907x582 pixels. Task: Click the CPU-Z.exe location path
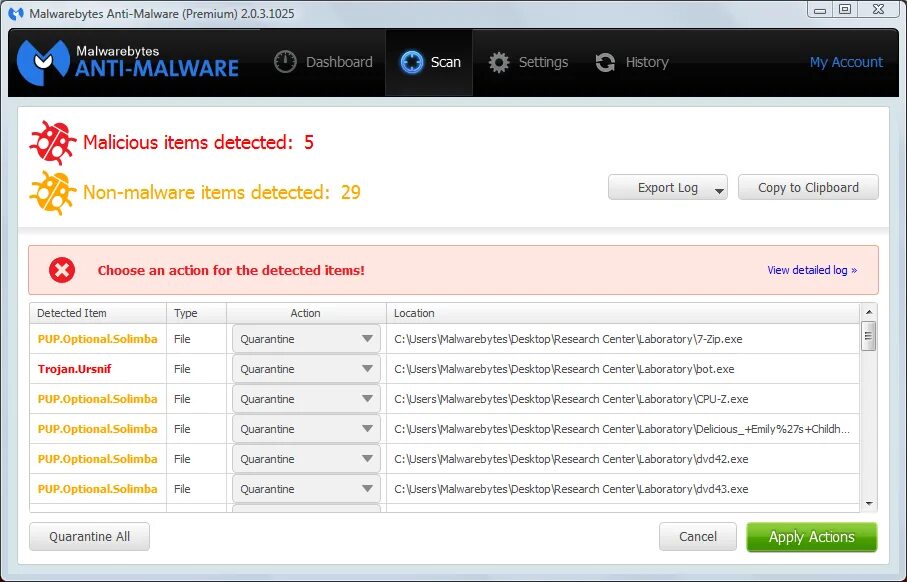(x=571, y=399)
